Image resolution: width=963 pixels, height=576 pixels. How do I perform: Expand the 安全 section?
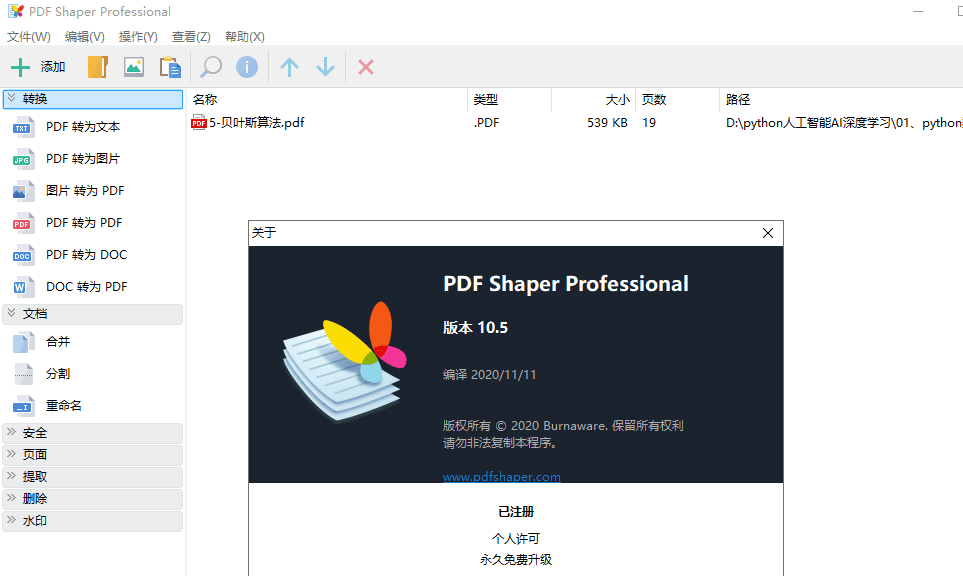93,433
